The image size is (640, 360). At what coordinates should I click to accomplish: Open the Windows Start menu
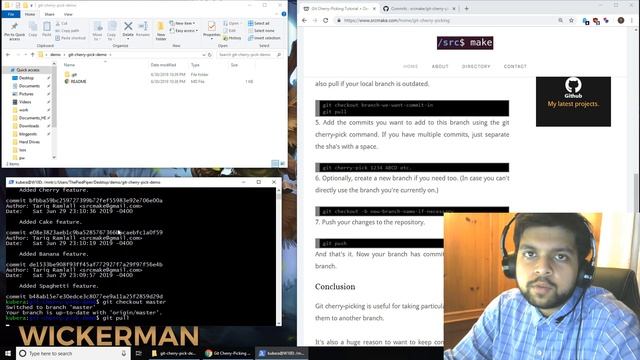pyautogui.click(x=8, y=353)
